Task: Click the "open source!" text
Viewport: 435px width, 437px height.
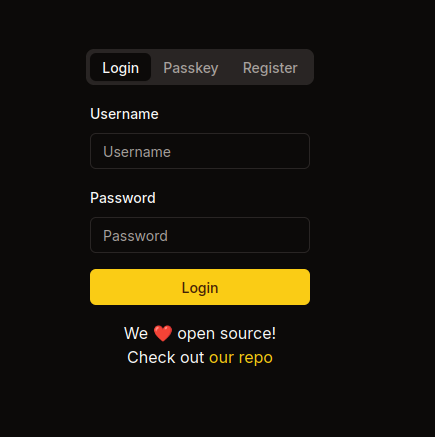Action: 227,334
